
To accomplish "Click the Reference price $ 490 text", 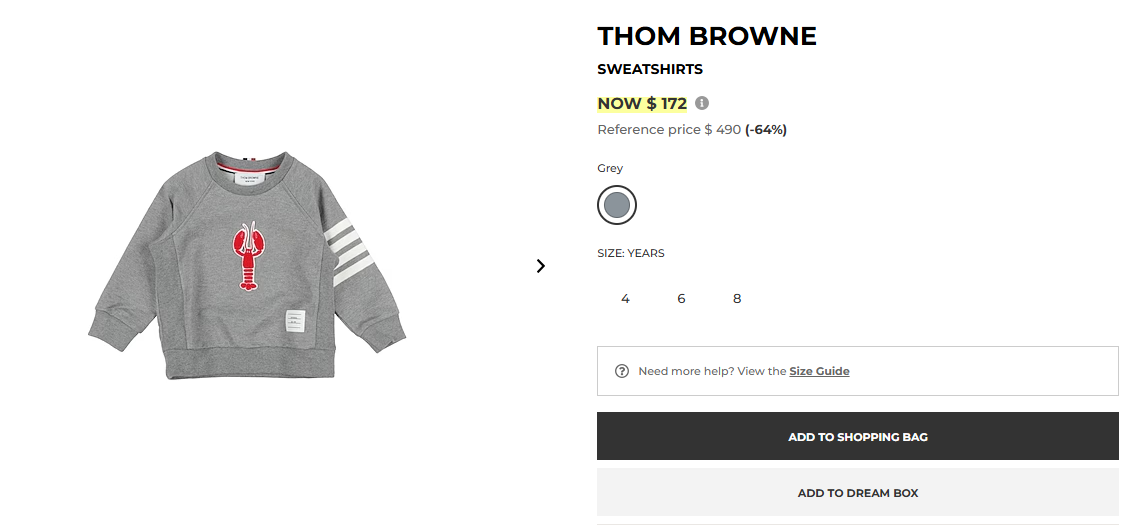I will [668, 130].
